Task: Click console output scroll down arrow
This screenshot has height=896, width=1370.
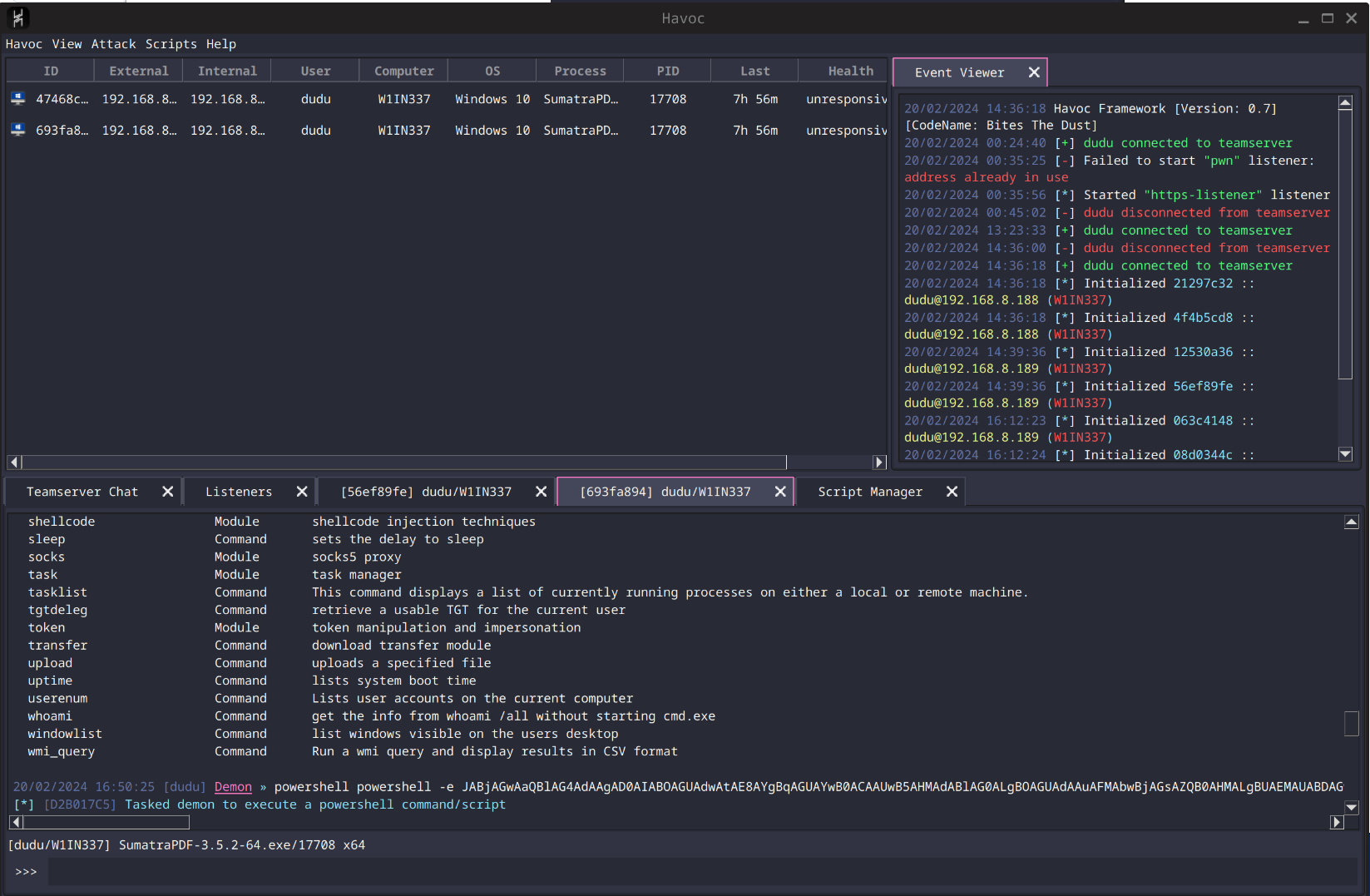Action: point(1352,807)
